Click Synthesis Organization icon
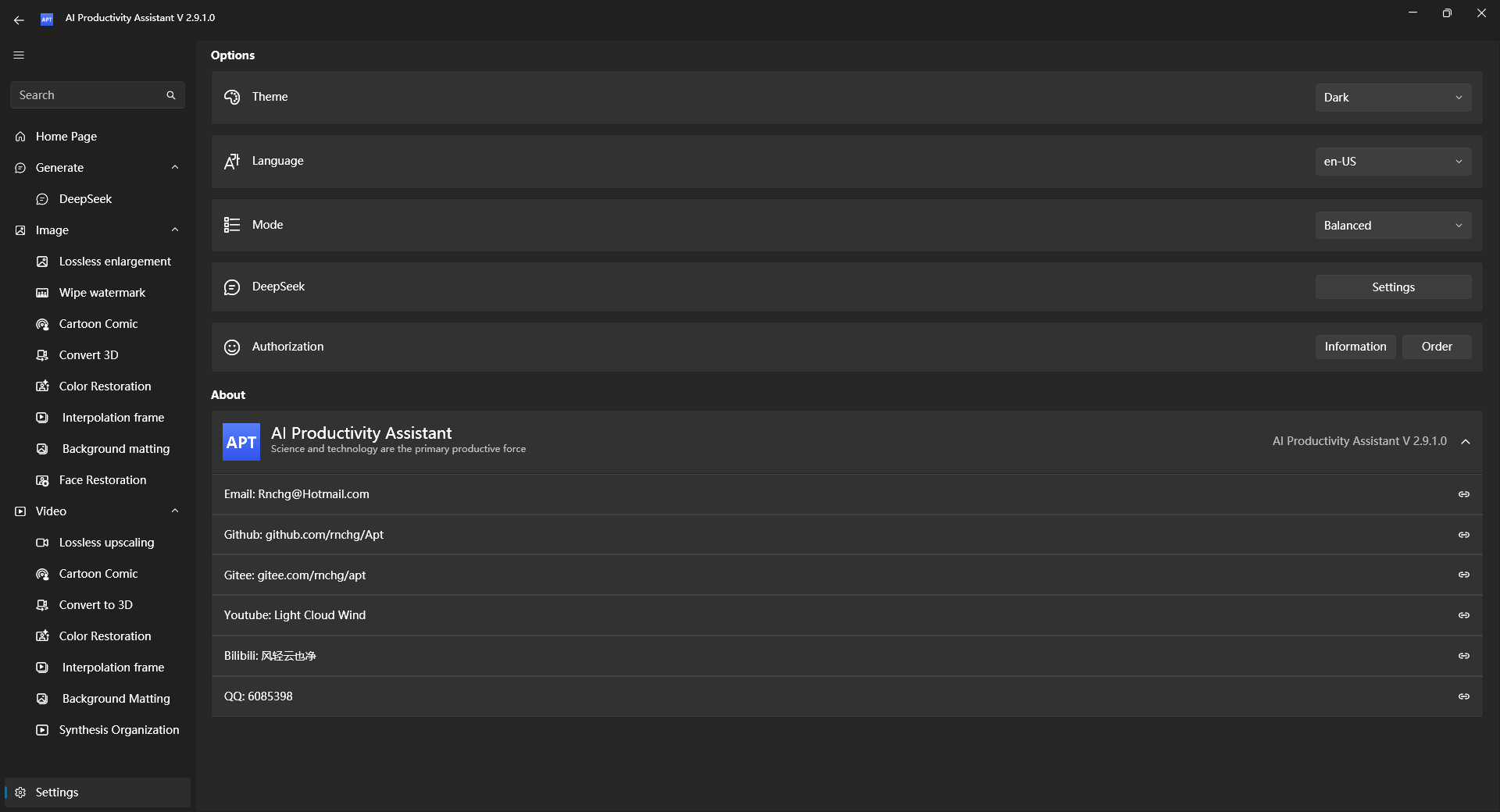The width and height of the screenshot is (1500, 812). tap(42, 730)
